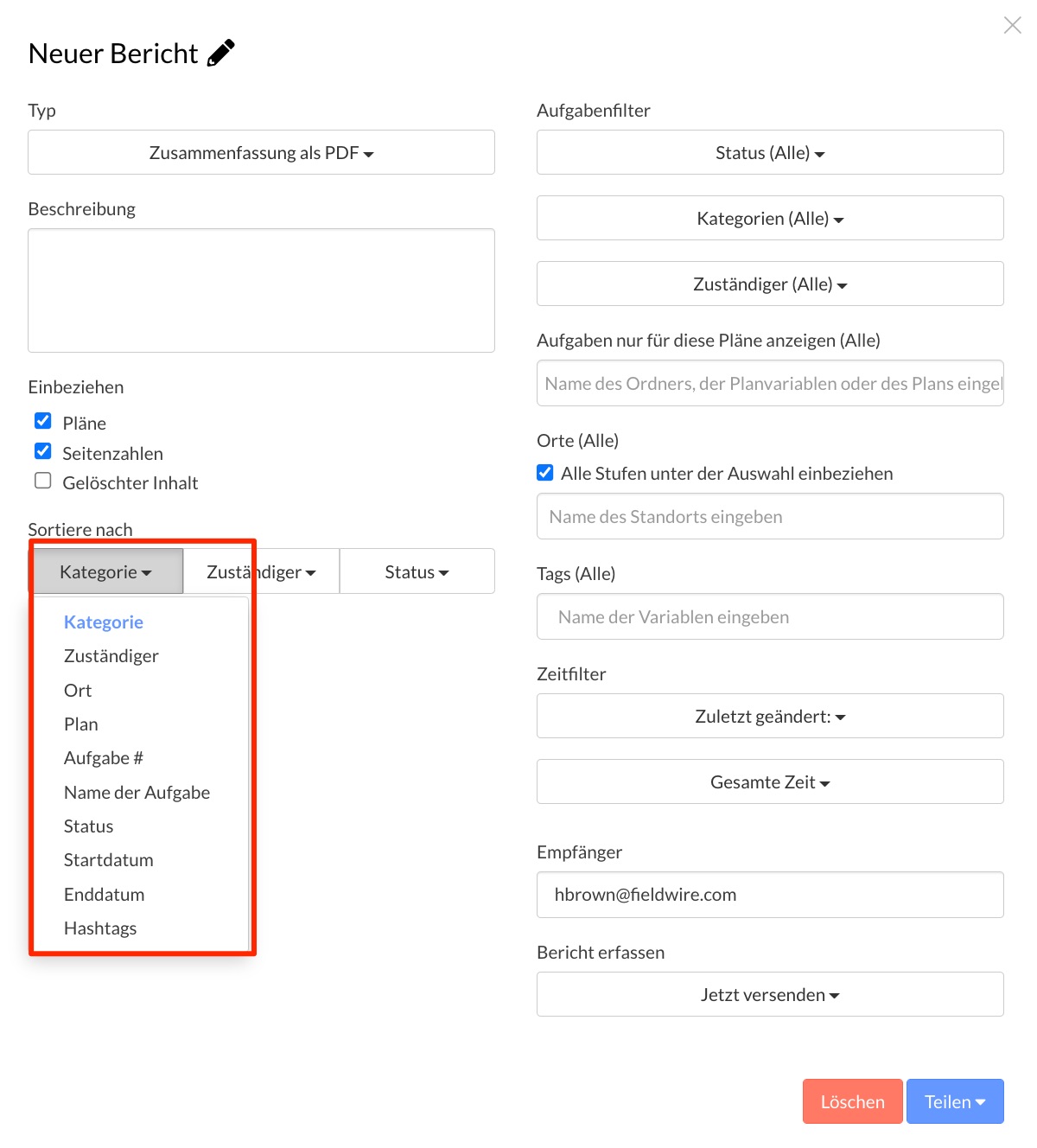
Task: Uncheck the Pläne checkbox
Action: click(x=43, y=421)
